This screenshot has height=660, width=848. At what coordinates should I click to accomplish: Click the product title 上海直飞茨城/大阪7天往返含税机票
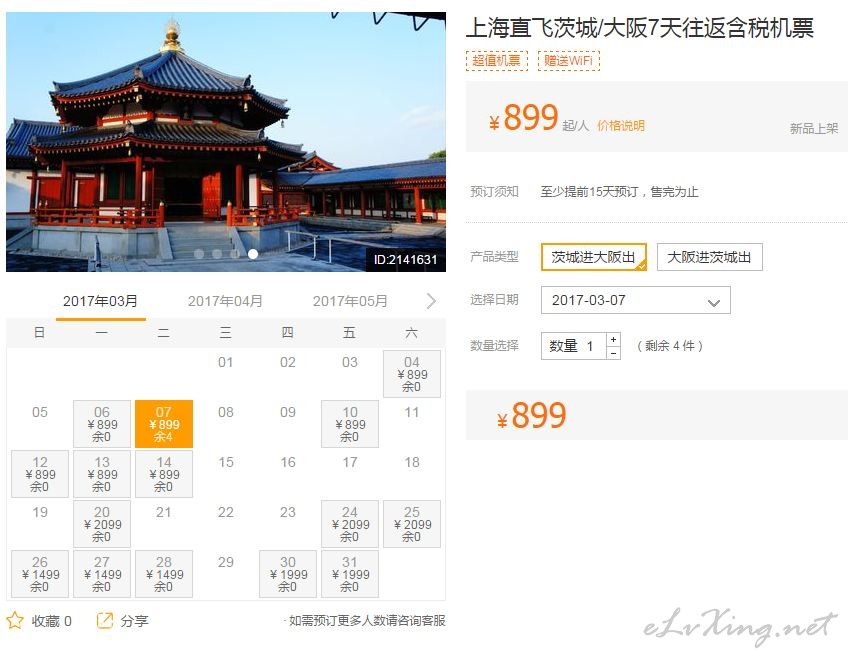(640, 28)
